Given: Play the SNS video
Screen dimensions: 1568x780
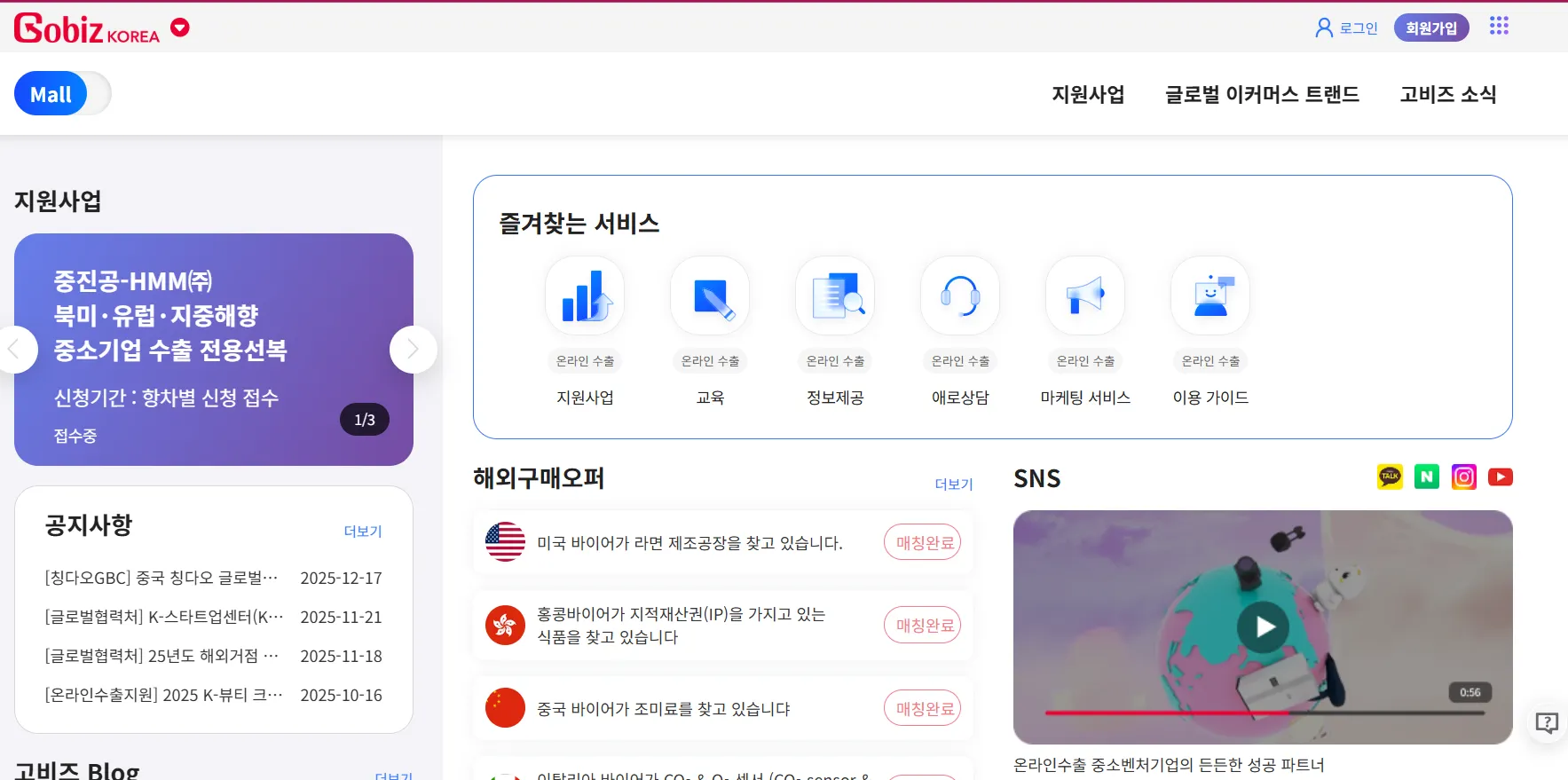Looking at the screenshot, I should (1263, 626).
